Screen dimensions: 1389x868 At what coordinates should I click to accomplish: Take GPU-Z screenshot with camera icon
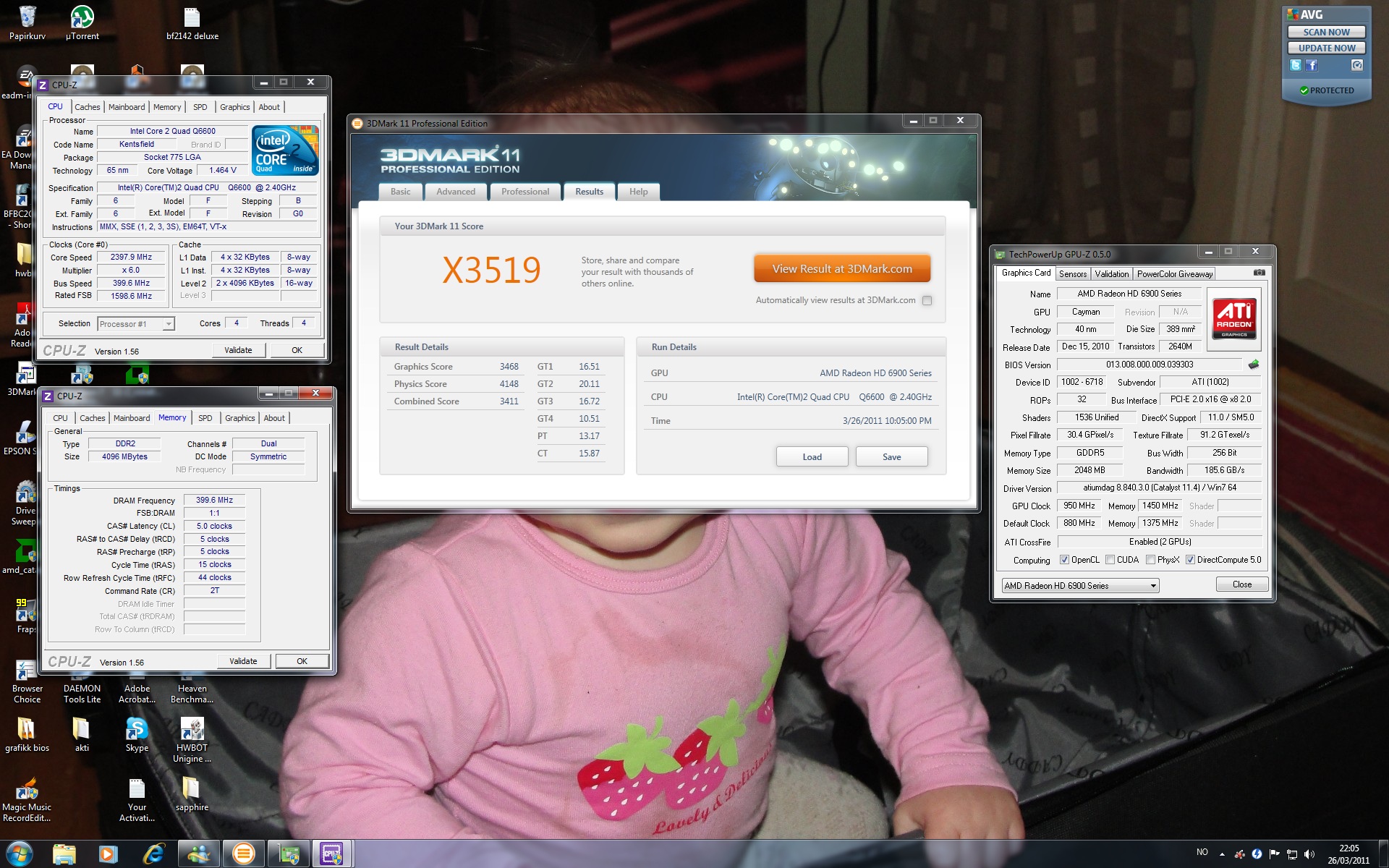[x=1260, y=273]
